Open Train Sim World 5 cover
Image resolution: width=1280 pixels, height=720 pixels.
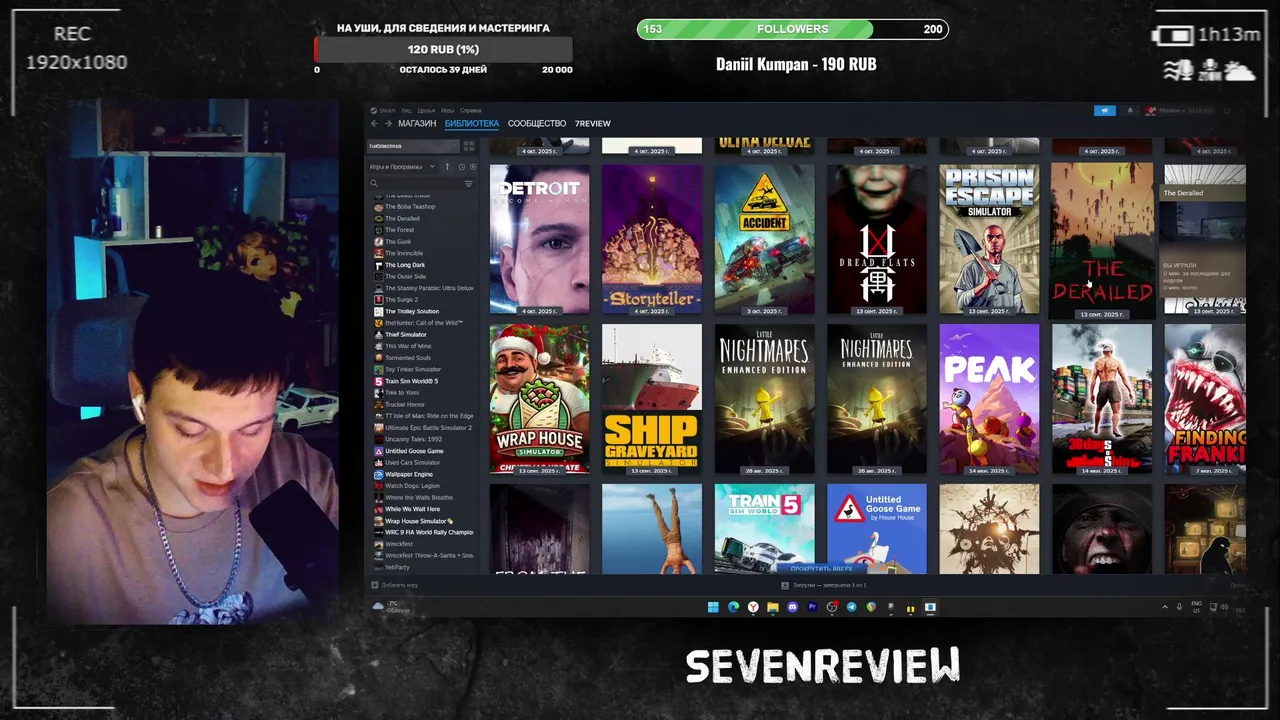pos(765,529)
